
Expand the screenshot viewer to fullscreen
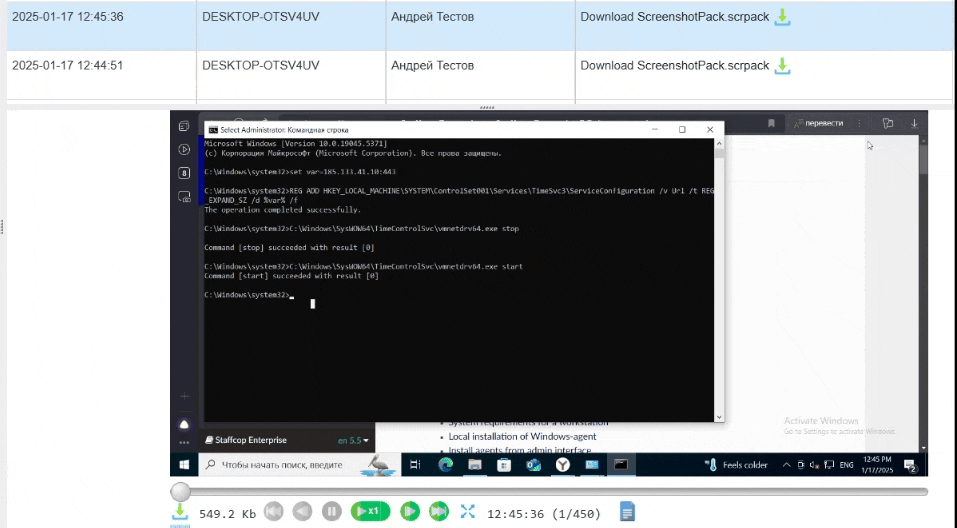point(467,512)
